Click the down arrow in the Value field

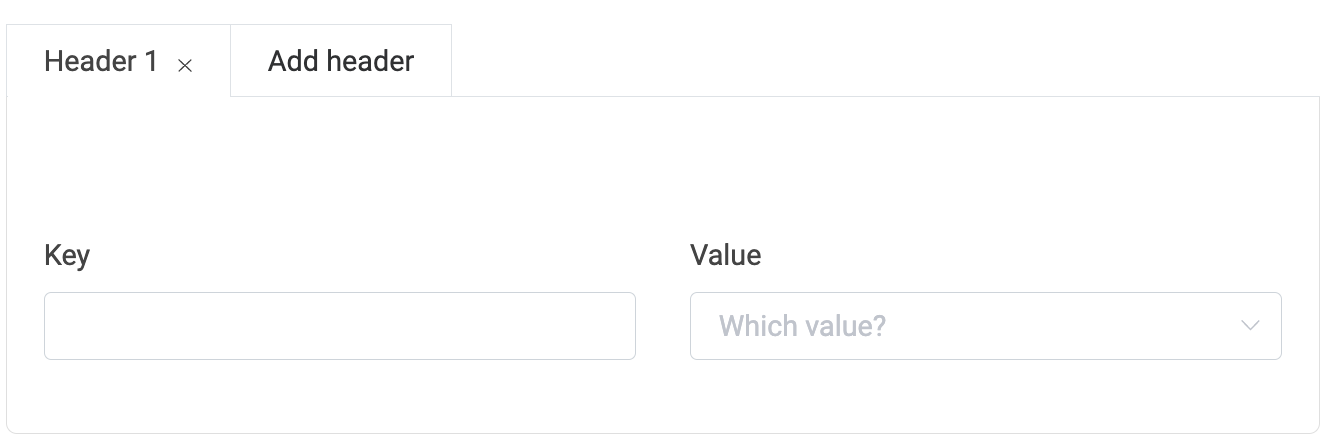point(1249,326)
